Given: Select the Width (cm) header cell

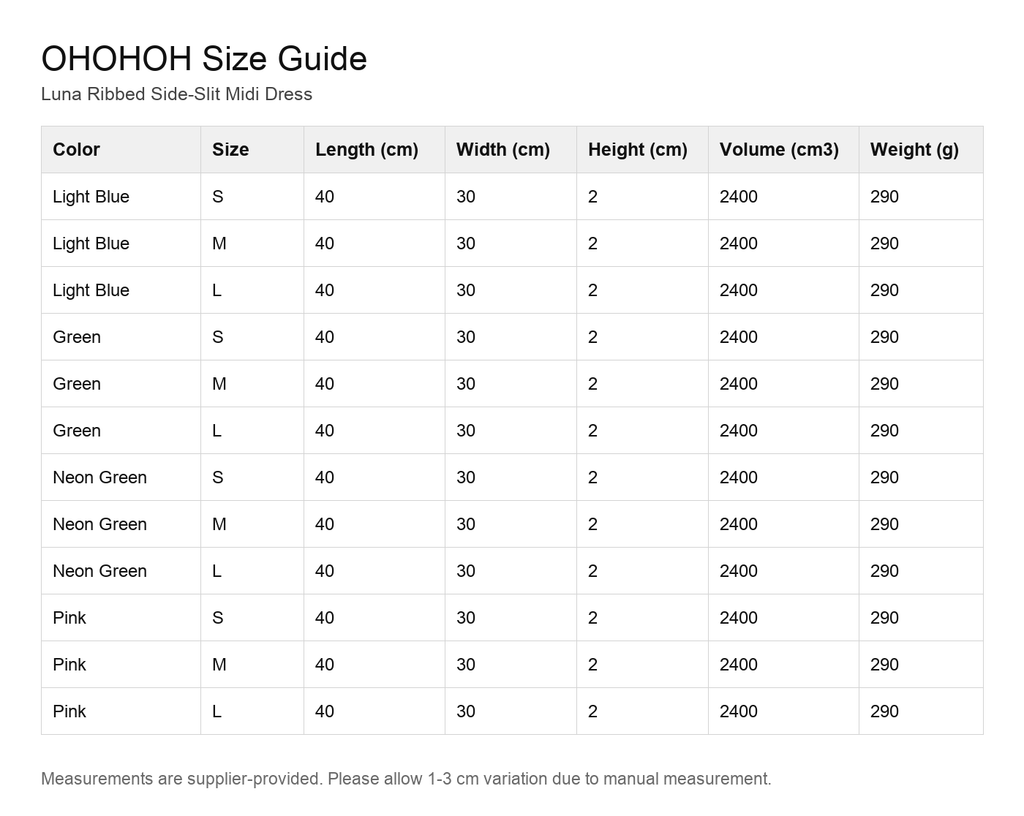Looking at the screenshot, I should coord(511,149).
